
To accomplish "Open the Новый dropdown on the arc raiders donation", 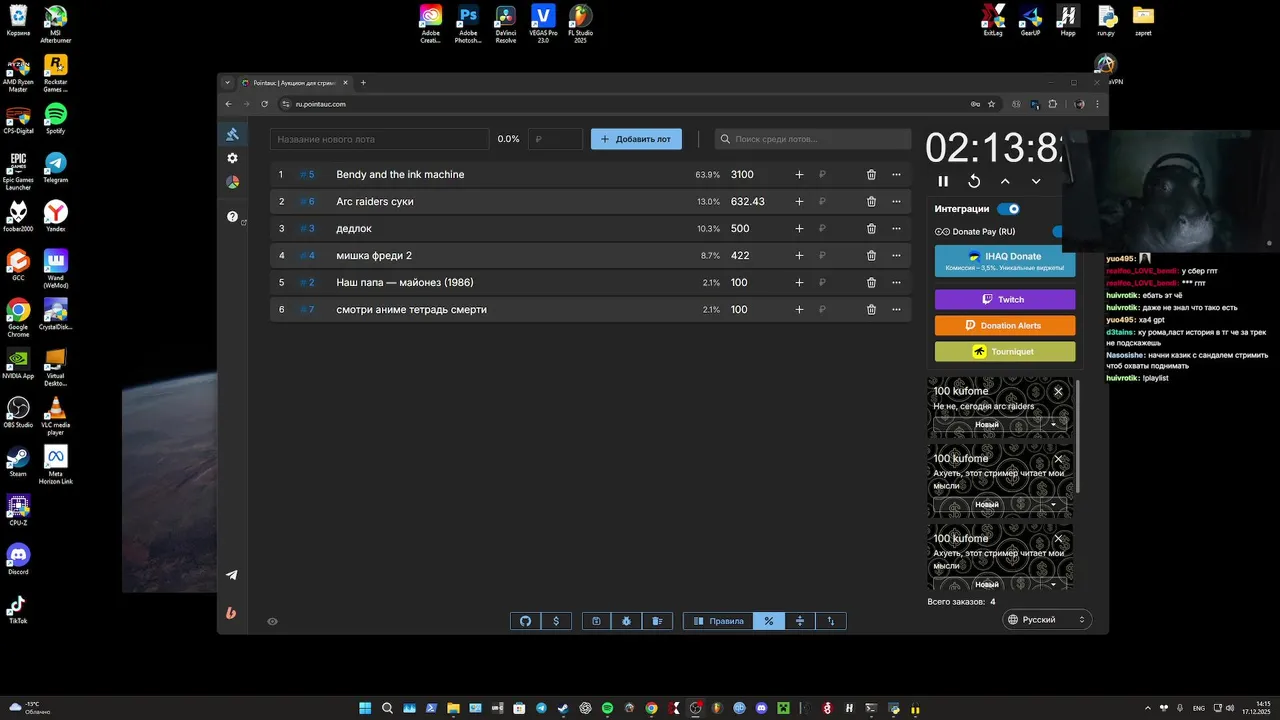I will coord(1053,424).
